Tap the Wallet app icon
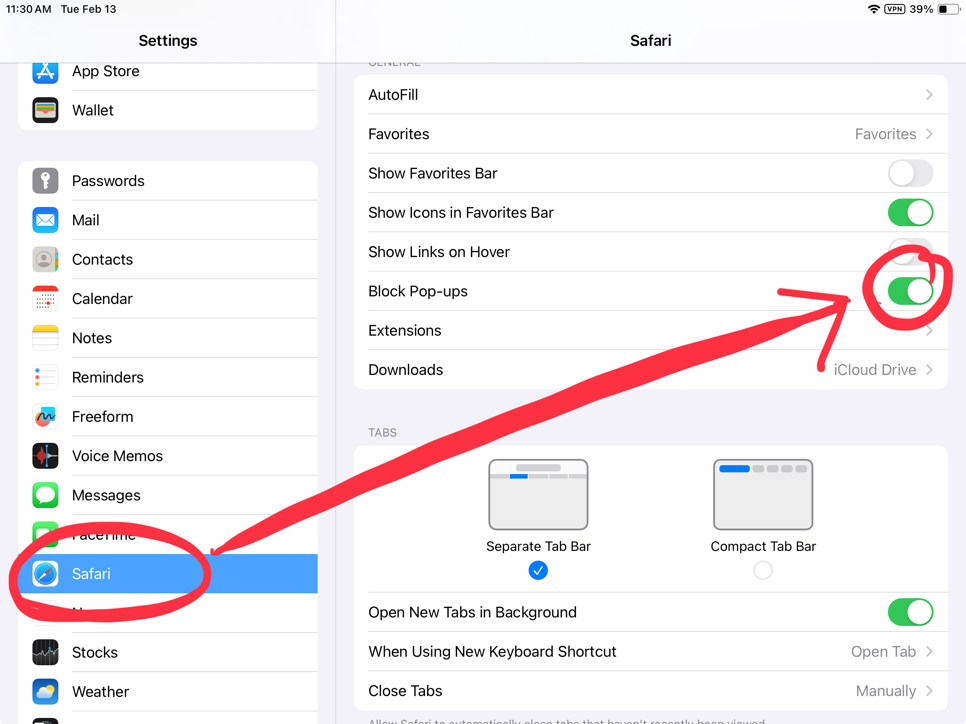This screenshot has width=966, height=724. [x=45, y=110]
